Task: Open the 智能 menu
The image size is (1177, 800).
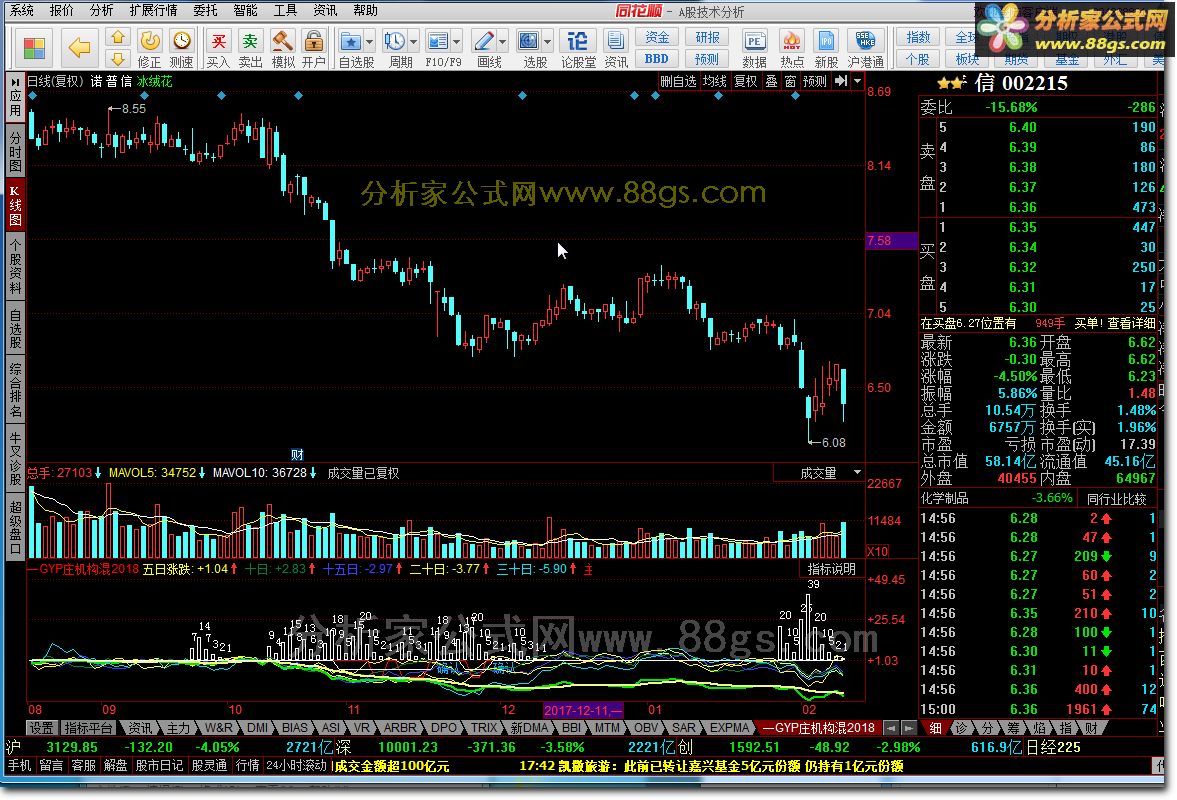Action: pos(245,10)
